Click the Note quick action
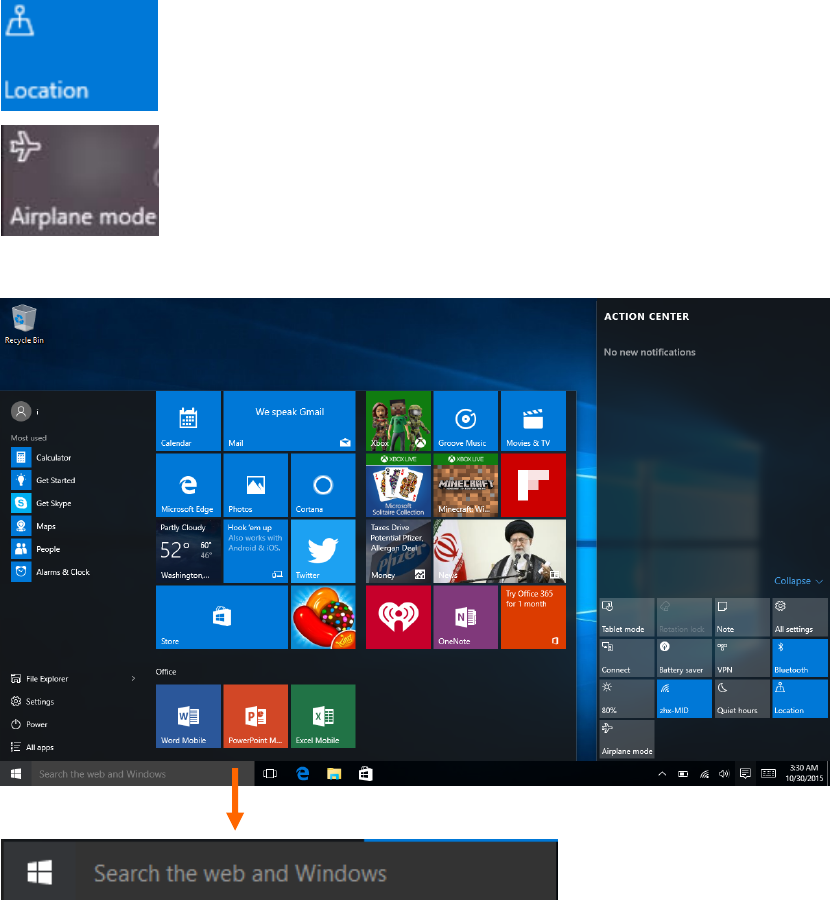The width and height of the screenshot is (830, 900). click(x=742, y=617)
